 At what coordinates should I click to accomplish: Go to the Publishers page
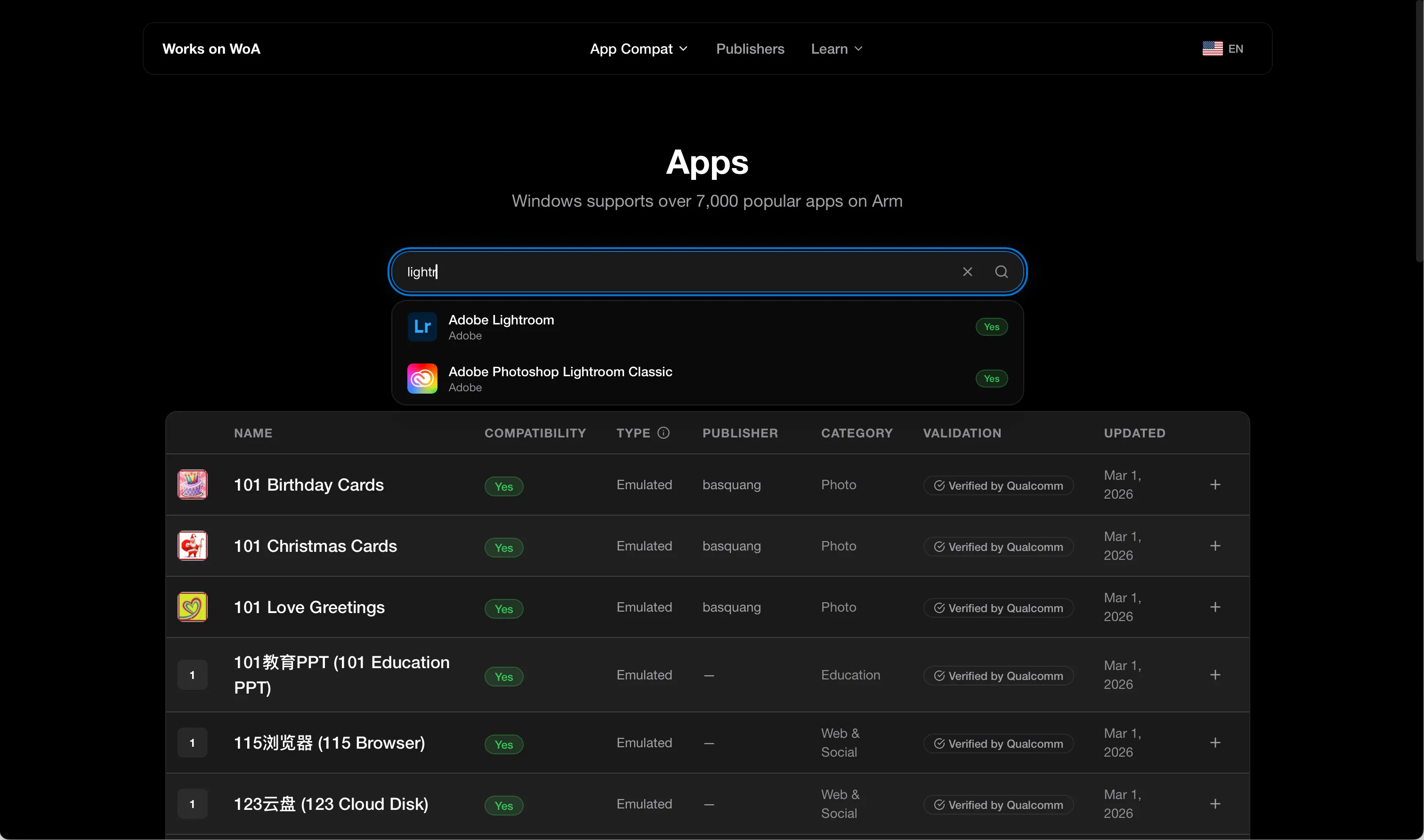tap(750, 48)
